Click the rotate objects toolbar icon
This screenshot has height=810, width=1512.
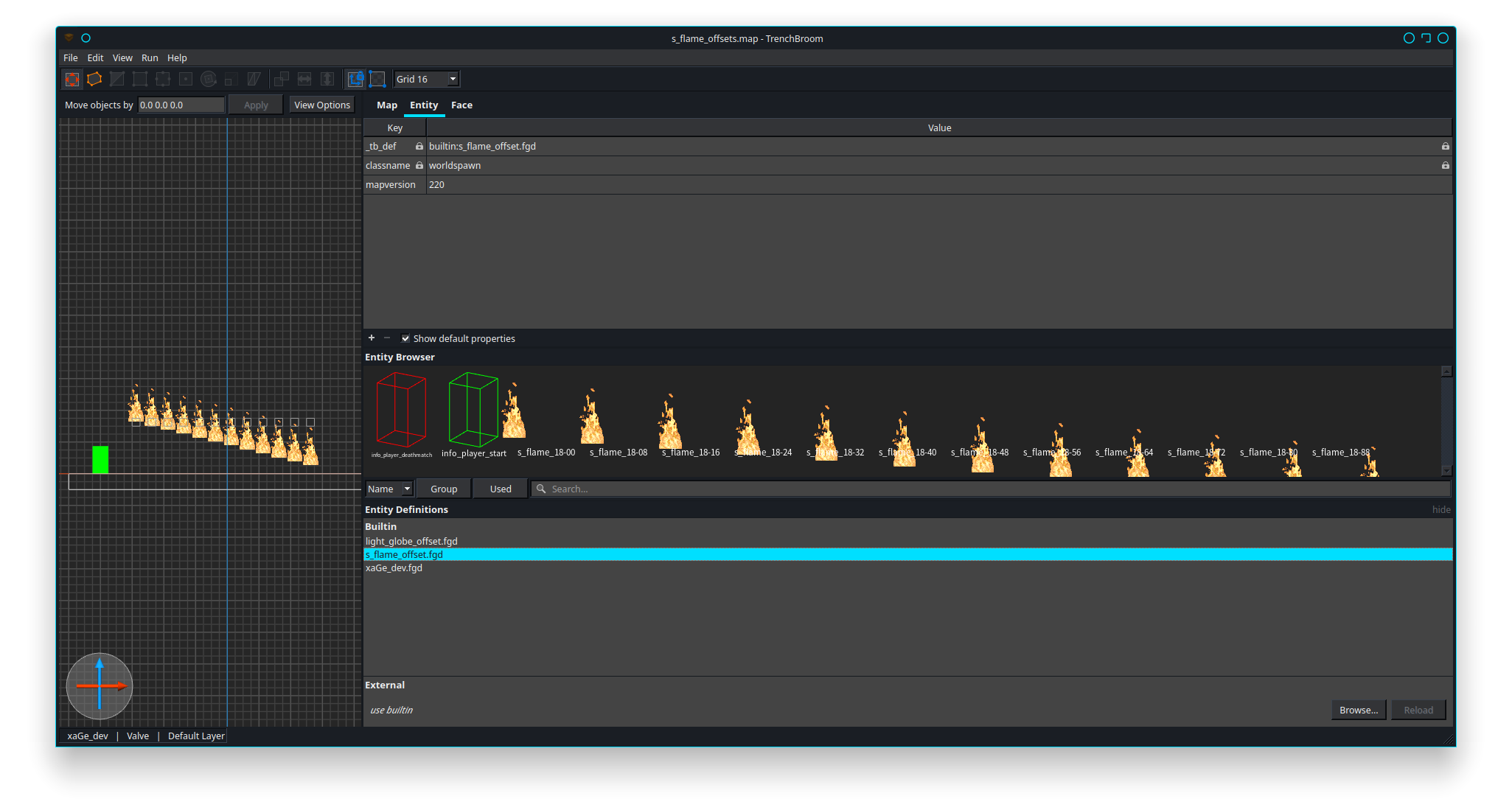(209, 79)
